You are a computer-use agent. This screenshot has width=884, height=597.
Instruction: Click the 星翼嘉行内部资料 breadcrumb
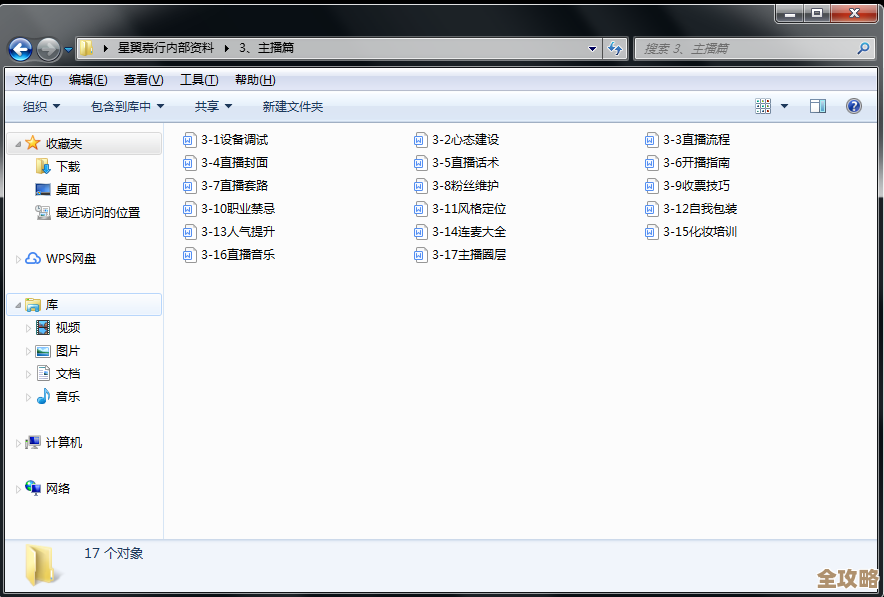[x=165, y=48]
